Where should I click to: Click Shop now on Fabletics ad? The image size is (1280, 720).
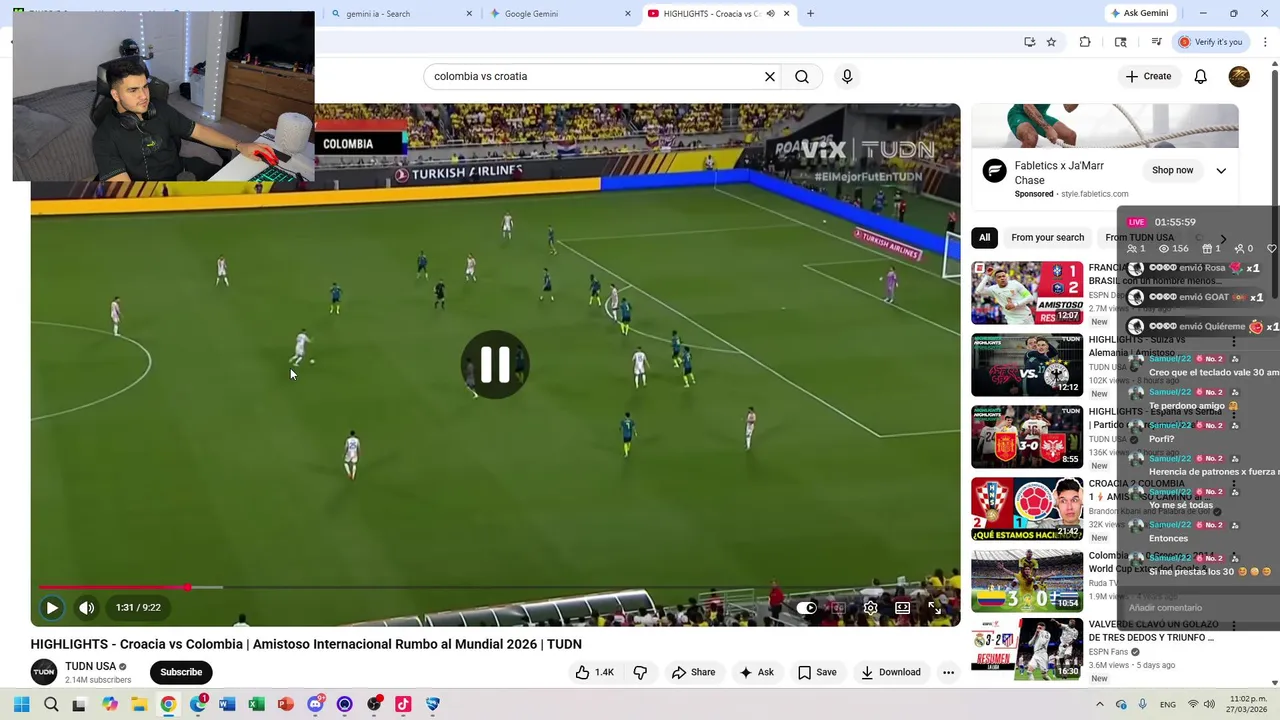(x=1172, y=170)
